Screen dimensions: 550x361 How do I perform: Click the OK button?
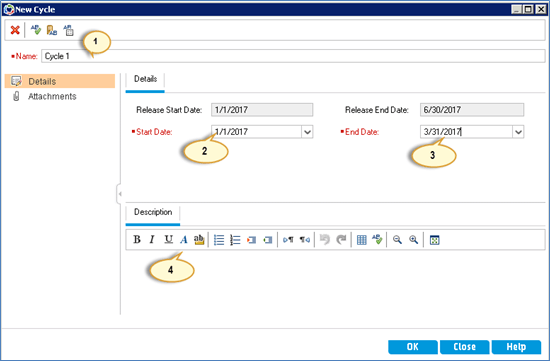pyautogui.click(x=412, y=347)
